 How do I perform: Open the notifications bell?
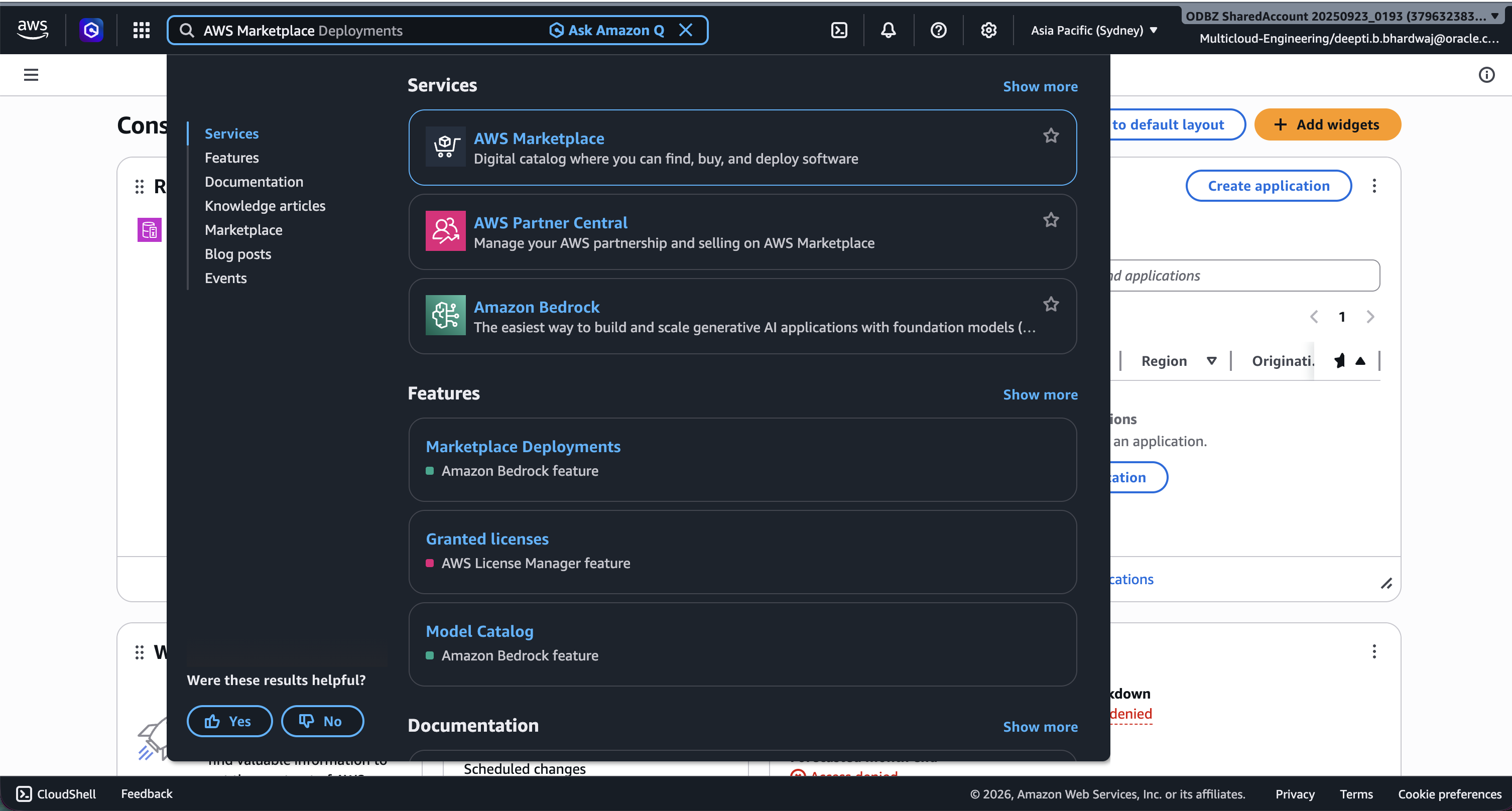tap(888, 30)
